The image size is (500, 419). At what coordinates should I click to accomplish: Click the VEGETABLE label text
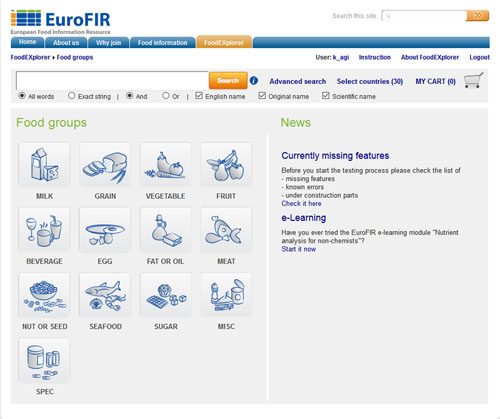point(165,196)
